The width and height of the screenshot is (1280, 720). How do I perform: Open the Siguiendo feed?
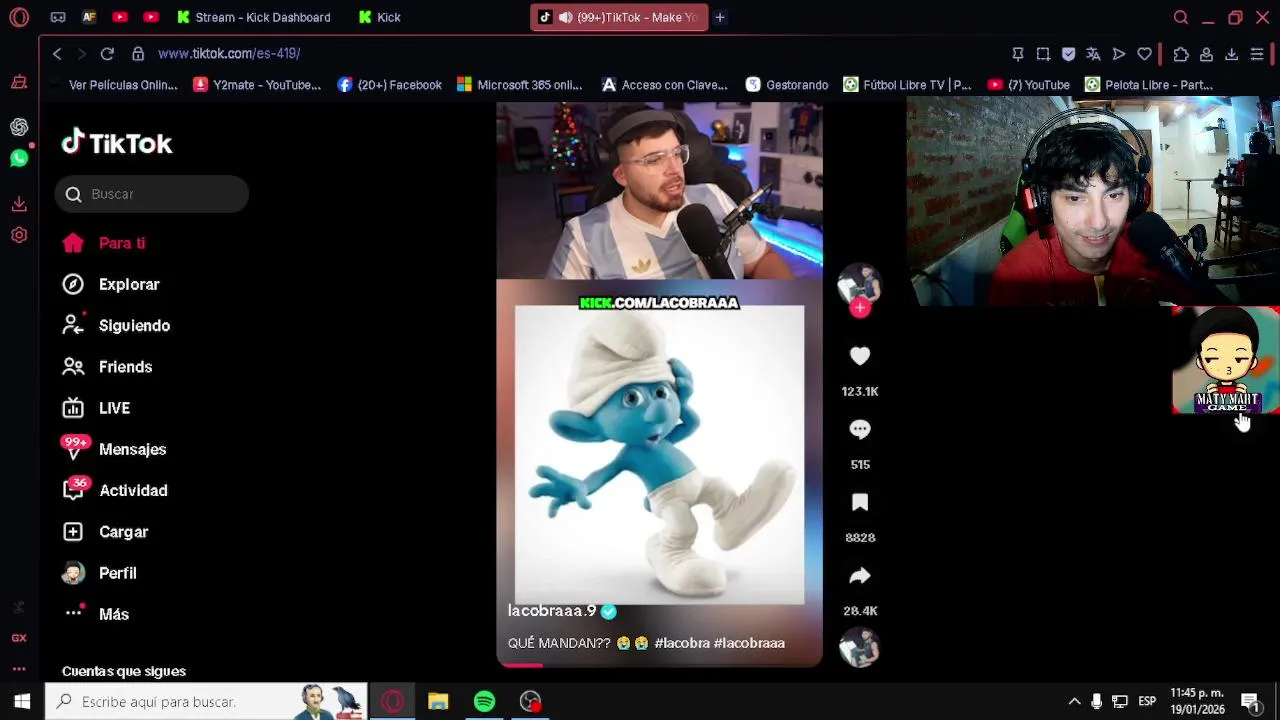tap(115, 326)
